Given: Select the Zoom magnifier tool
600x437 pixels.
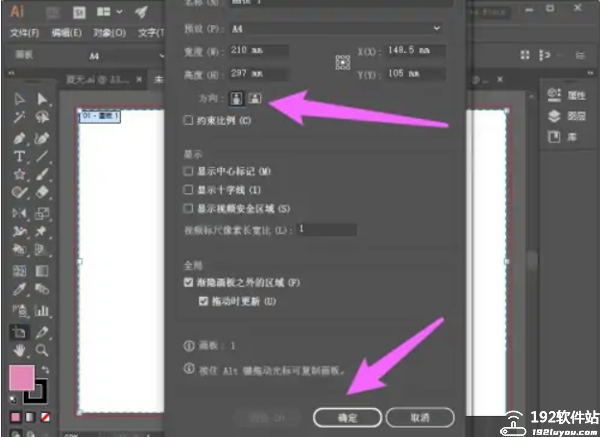Looking at the screenshot, I should pos(41,350).
